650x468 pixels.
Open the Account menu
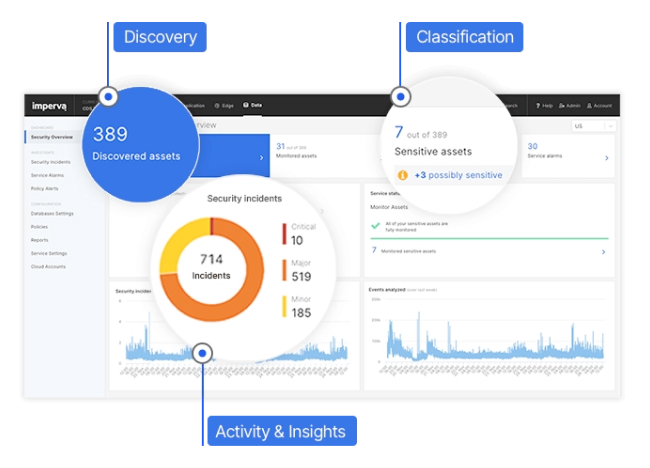point(599,106)
